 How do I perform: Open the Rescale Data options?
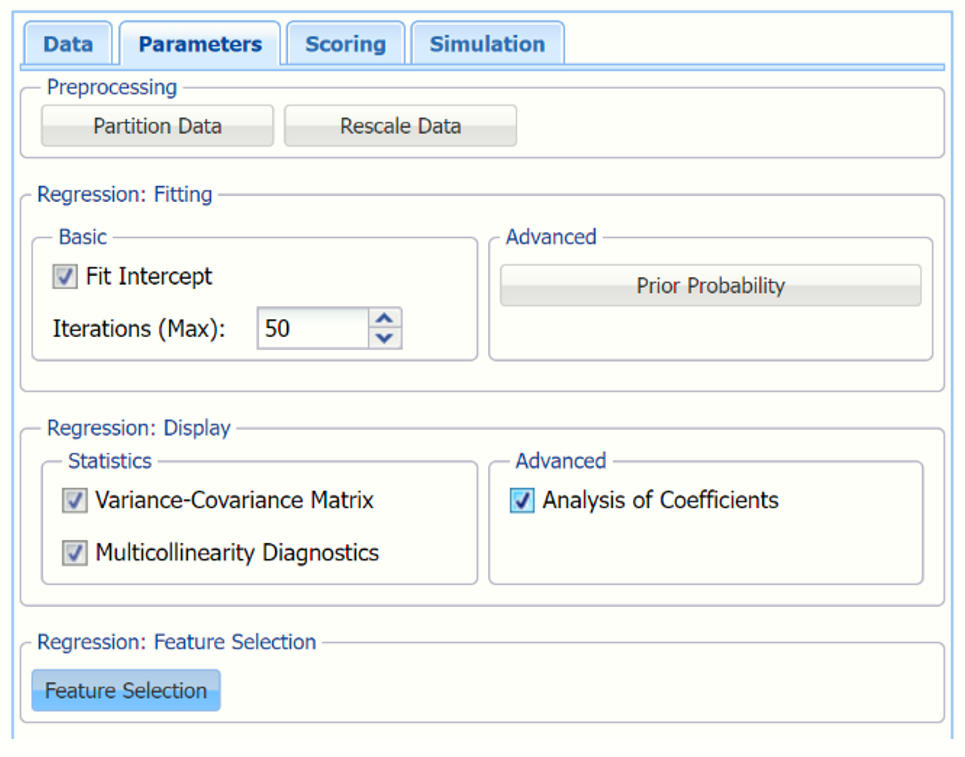point(400,126)
